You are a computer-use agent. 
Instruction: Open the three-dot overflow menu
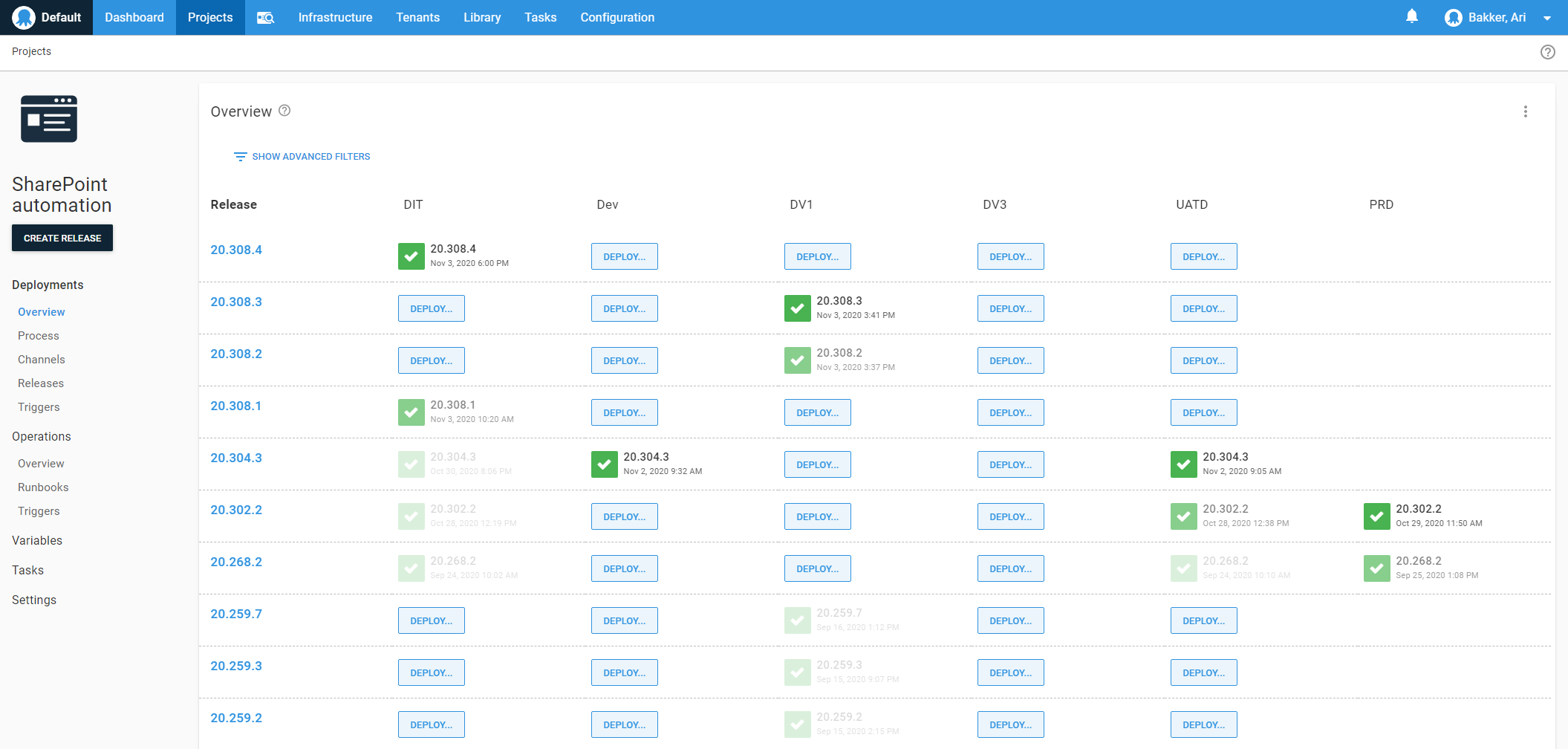(1525, 111)
